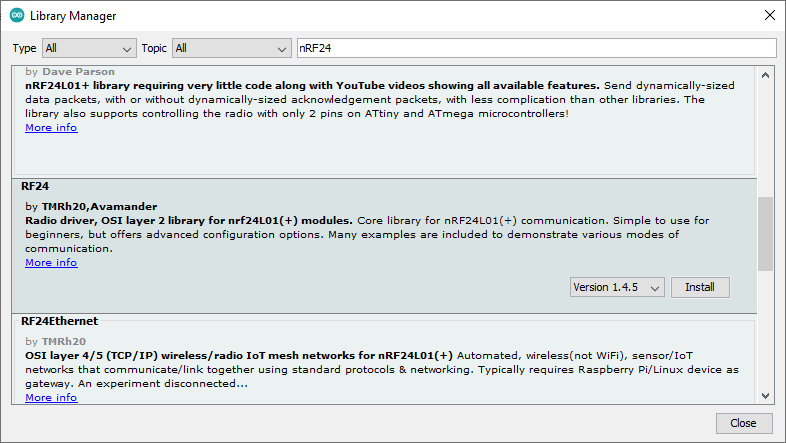Click the Topic dropdown arrow chevron
This screenshot has height=443, width=786.
coord(282,49)
